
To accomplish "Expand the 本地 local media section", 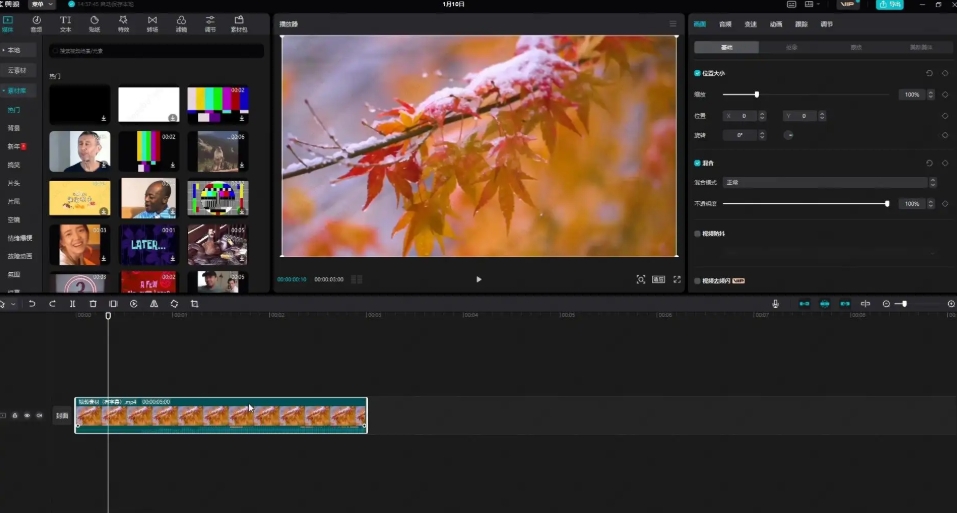I will tap(18, 50).
